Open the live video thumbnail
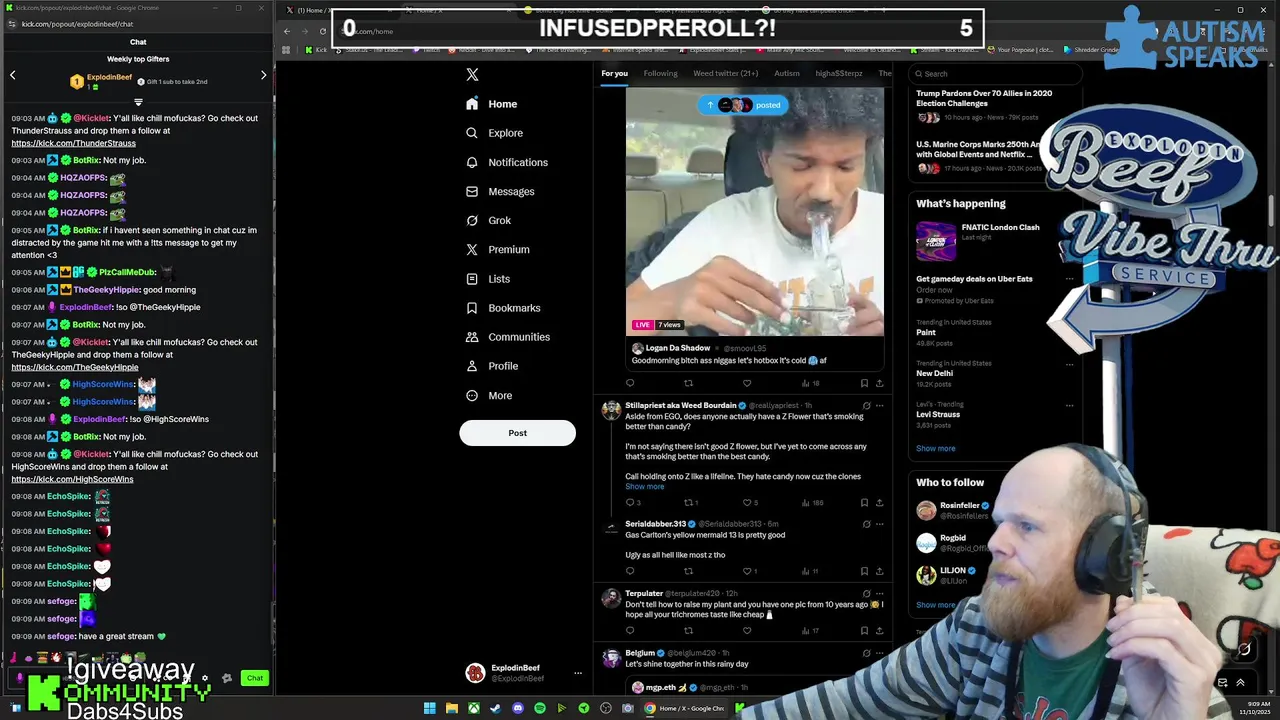The width and height of the screenshot is (1280, 720). pyautogui.click(x=755, y=212)
